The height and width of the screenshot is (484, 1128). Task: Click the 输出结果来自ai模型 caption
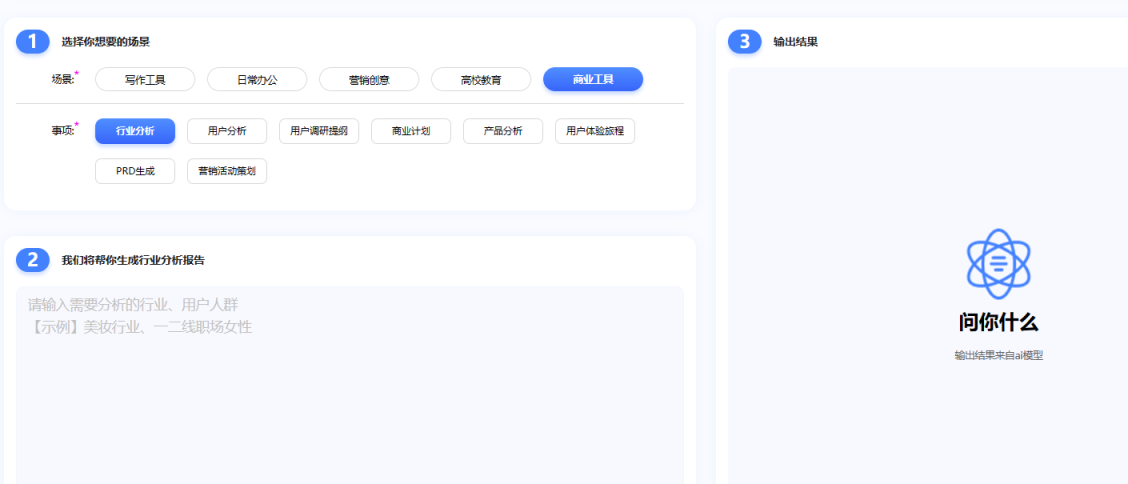(998, 355)
